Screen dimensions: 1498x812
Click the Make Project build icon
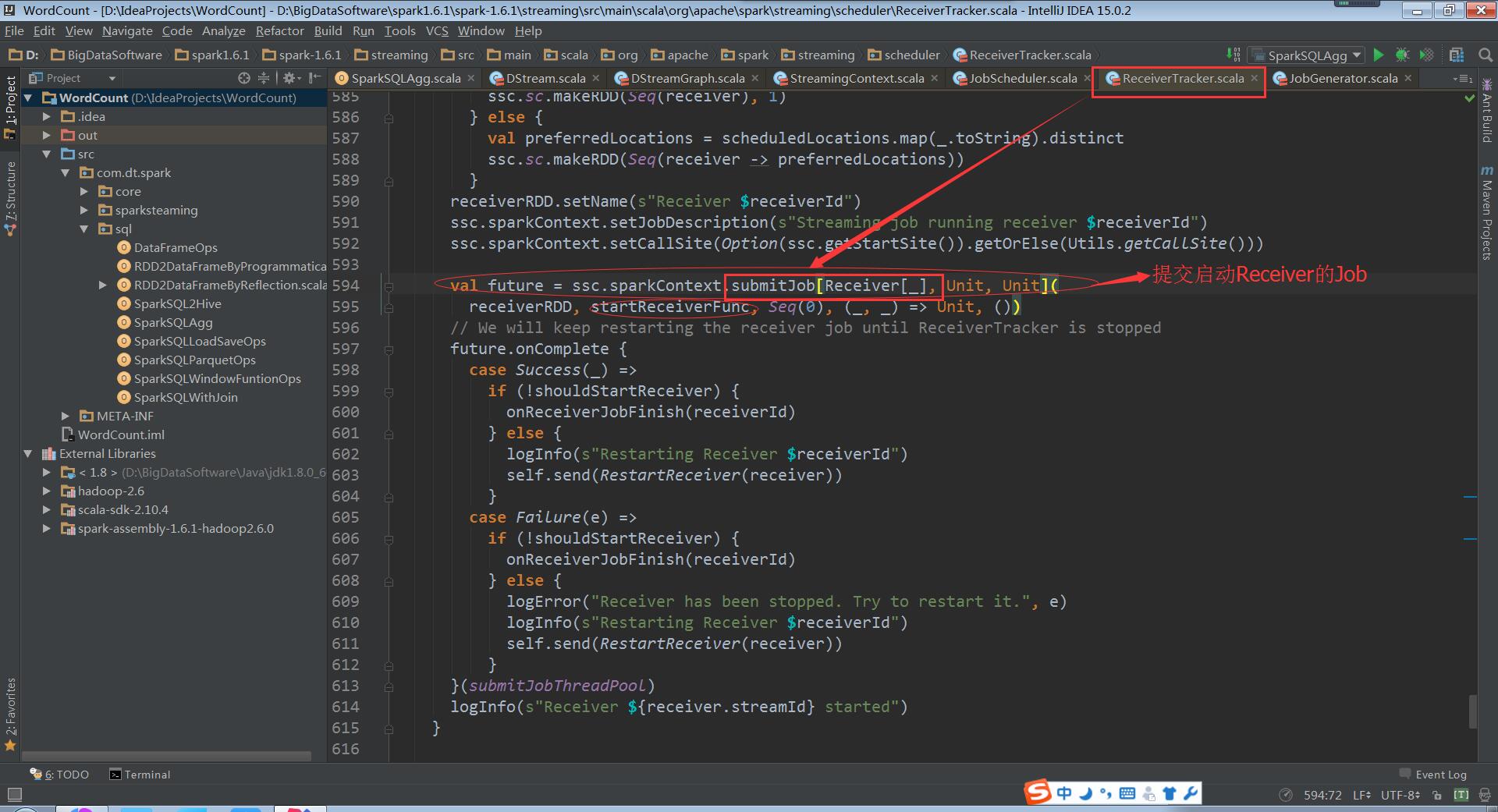tap(1234, 55)
